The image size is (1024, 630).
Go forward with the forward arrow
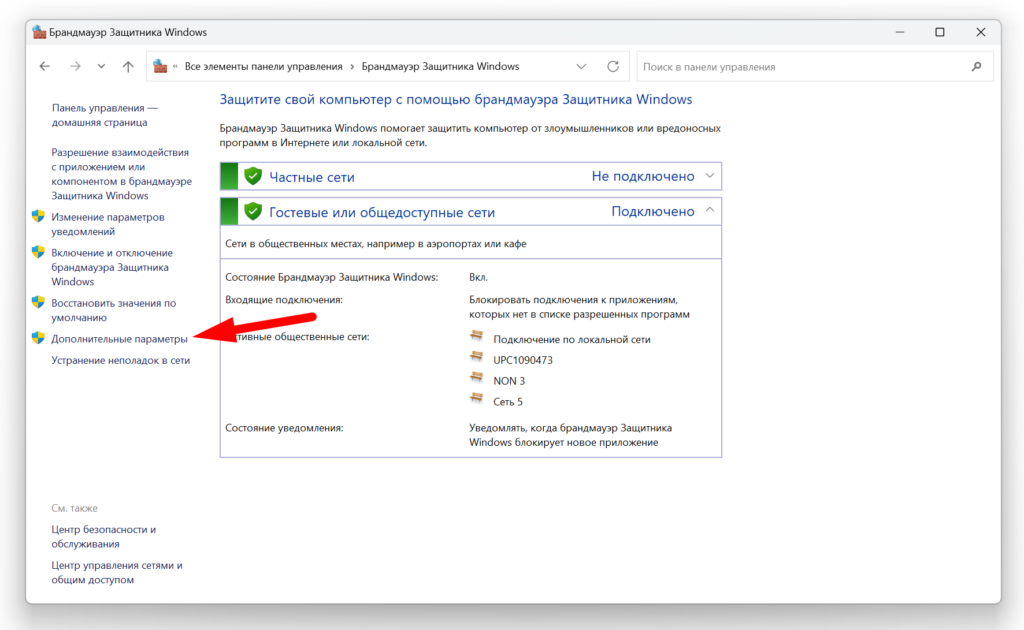coord(75,66)
